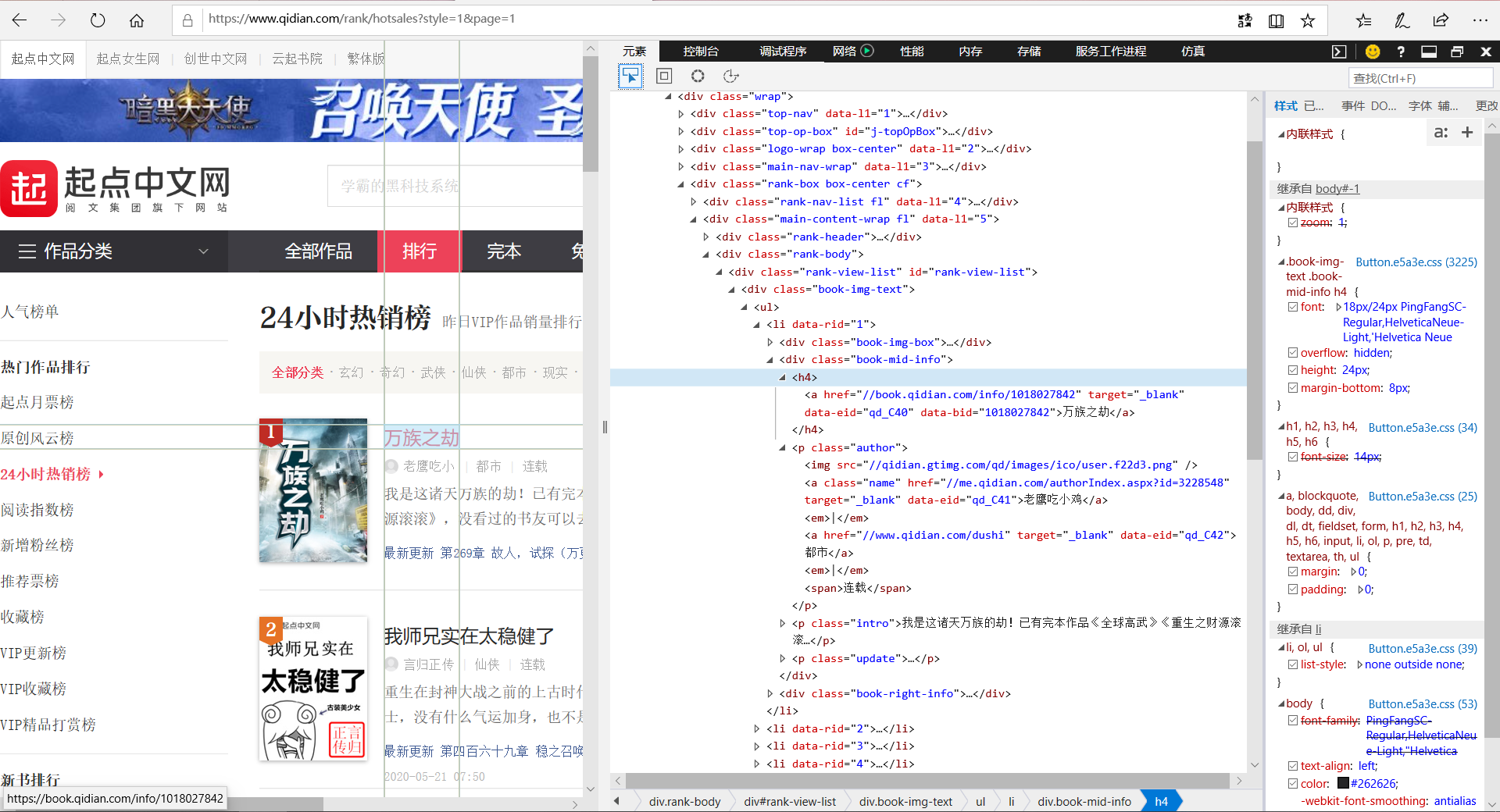Image resolution: width=1500 pixels, height=812 pixels.
Task: Toggle the padding: 0 property checkbox
Action: click(x=1293, y=589)
